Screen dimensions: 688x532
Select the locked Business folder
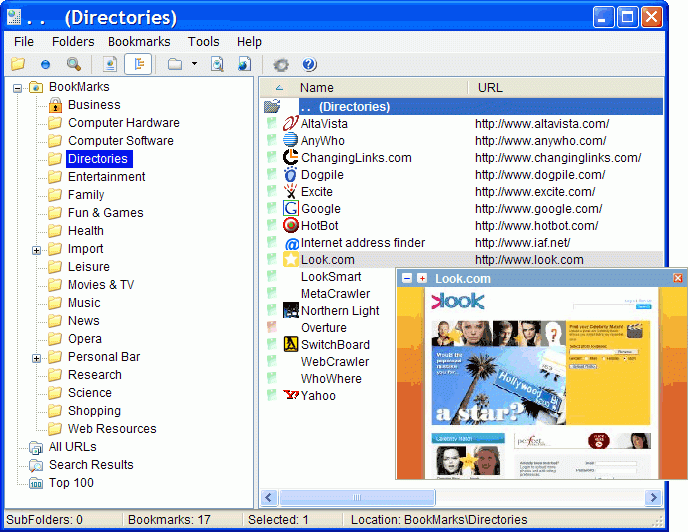[x=94, y=105]
